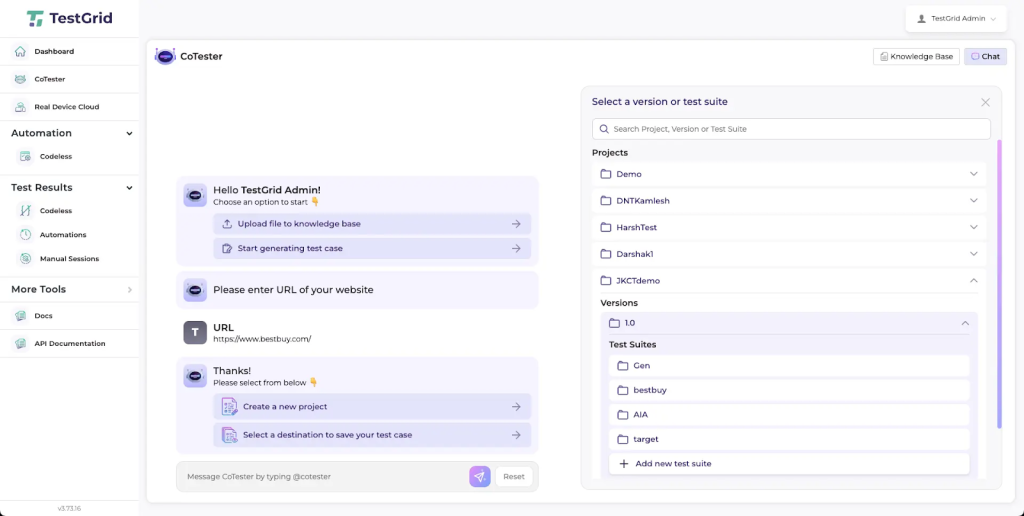The image size is (1024, 516).
Task: Click the Reset button
Action: click(514, 477)
